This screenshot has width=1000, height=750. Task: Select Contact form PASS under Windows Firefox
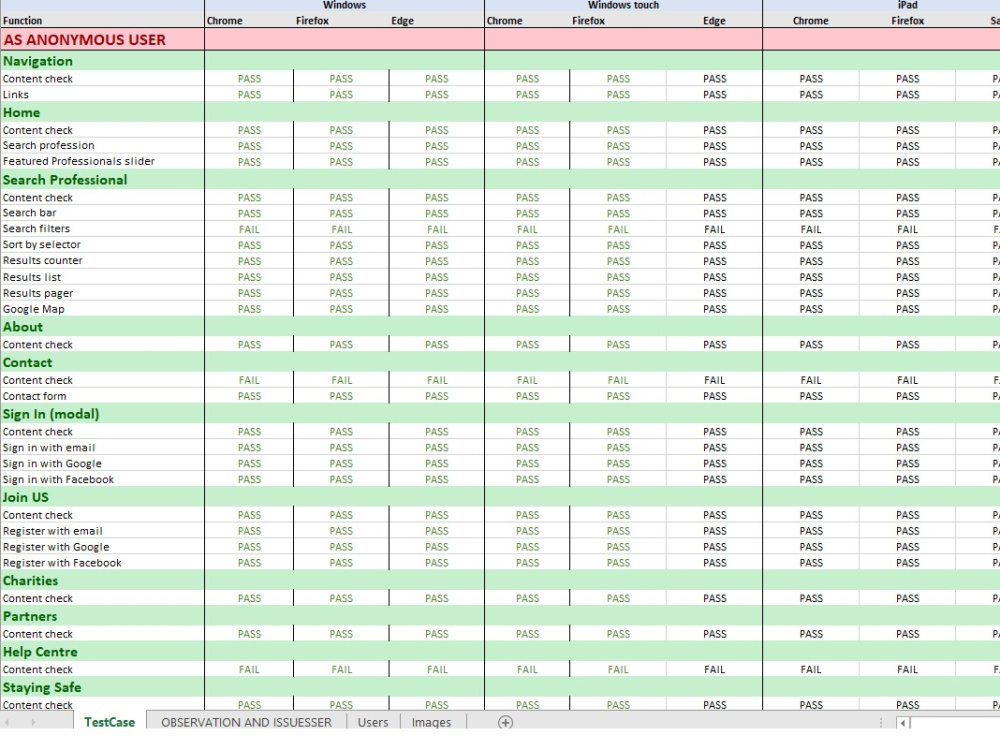point(341,396)
